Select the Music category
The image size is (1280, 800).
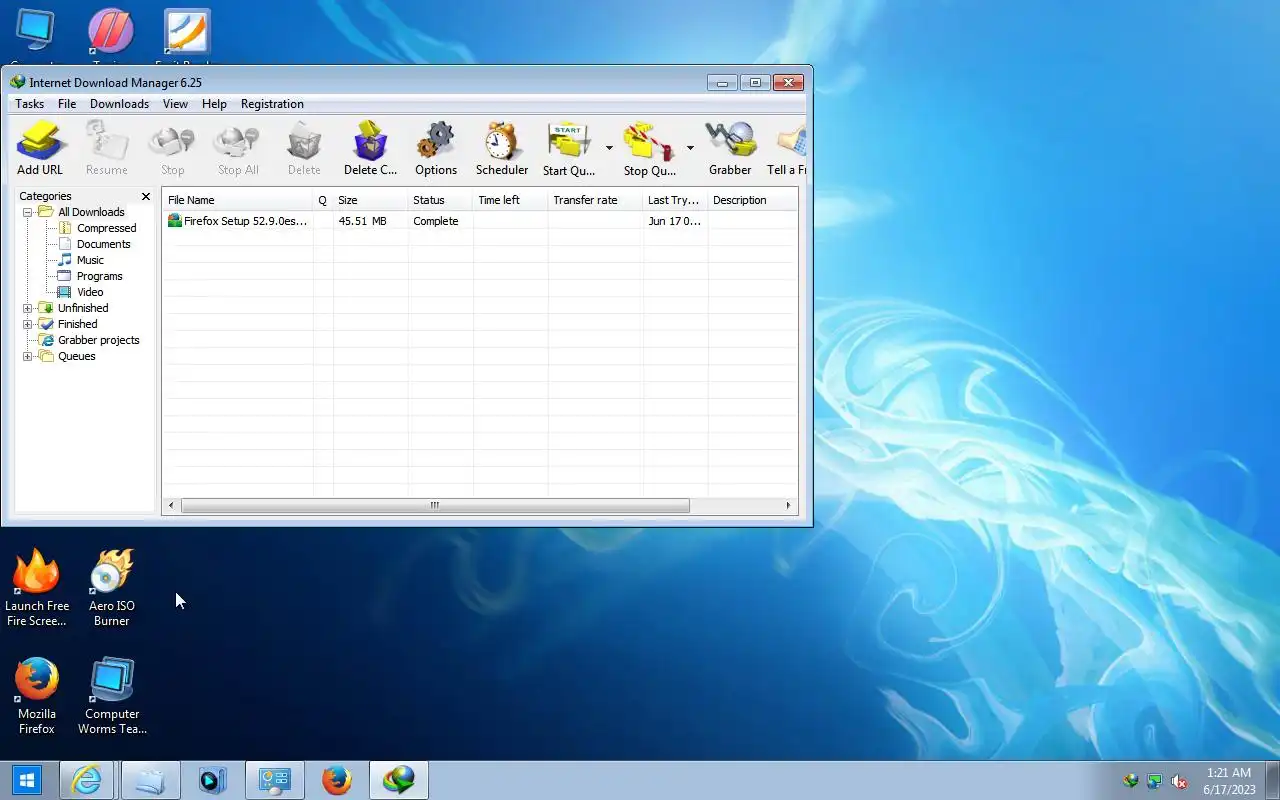(90, 260)
